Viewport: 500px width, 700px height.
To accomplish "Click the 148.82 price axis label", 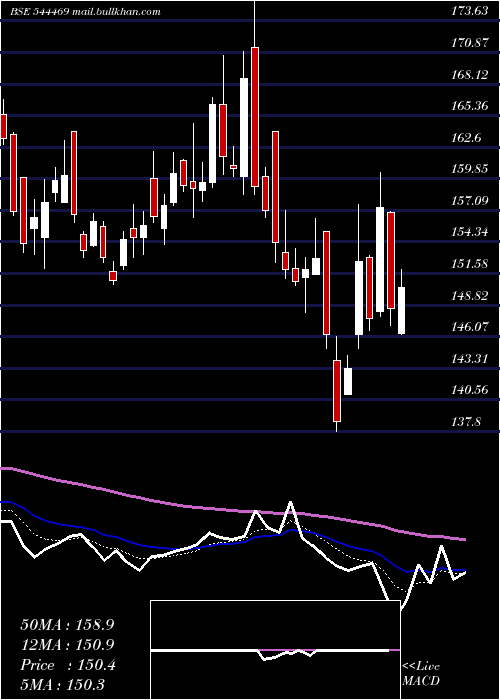I will 470,296.
